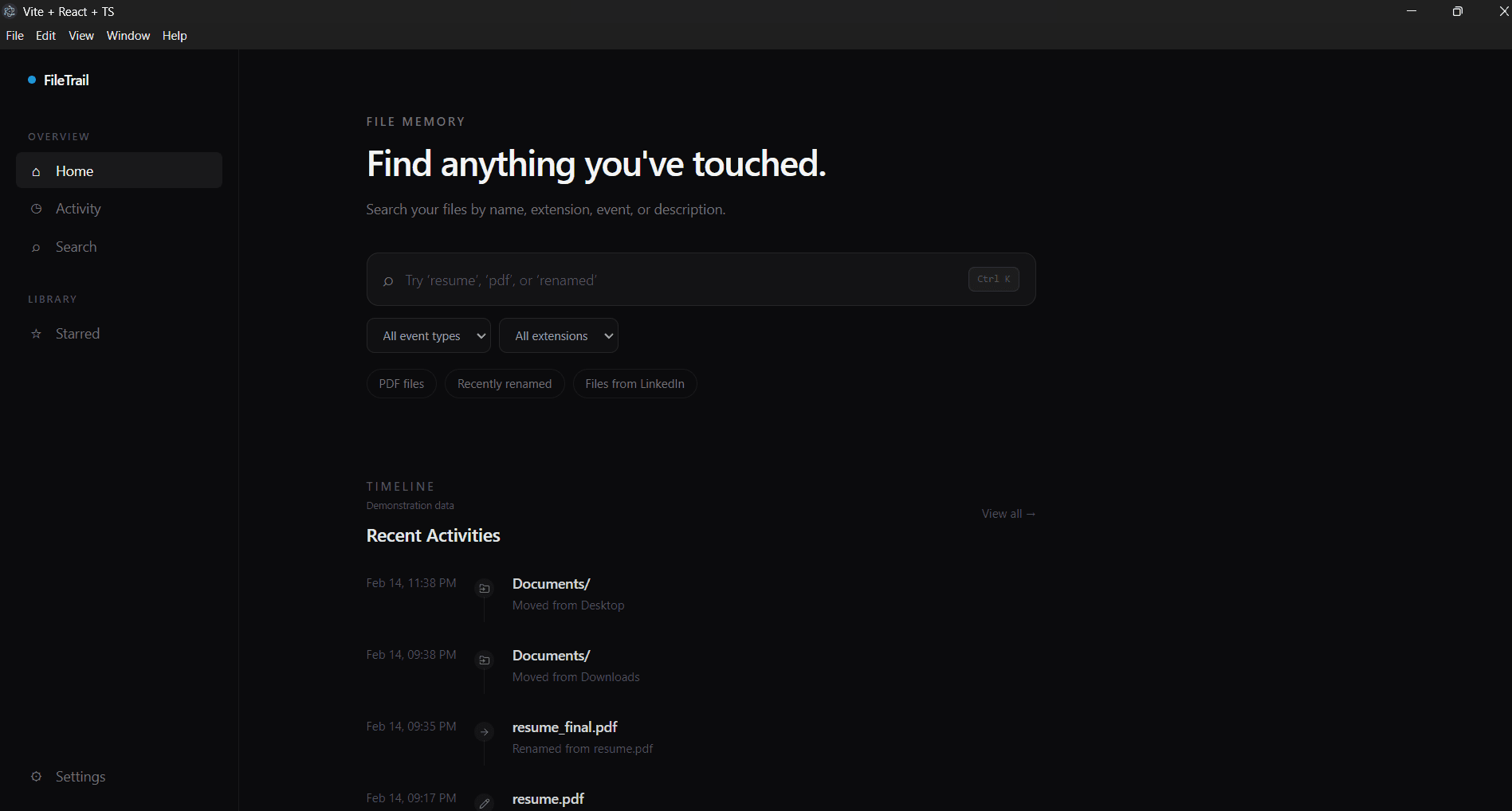Click the Home icon in sidebar
Screen dimensions: 1512x811
coord(36,172)
